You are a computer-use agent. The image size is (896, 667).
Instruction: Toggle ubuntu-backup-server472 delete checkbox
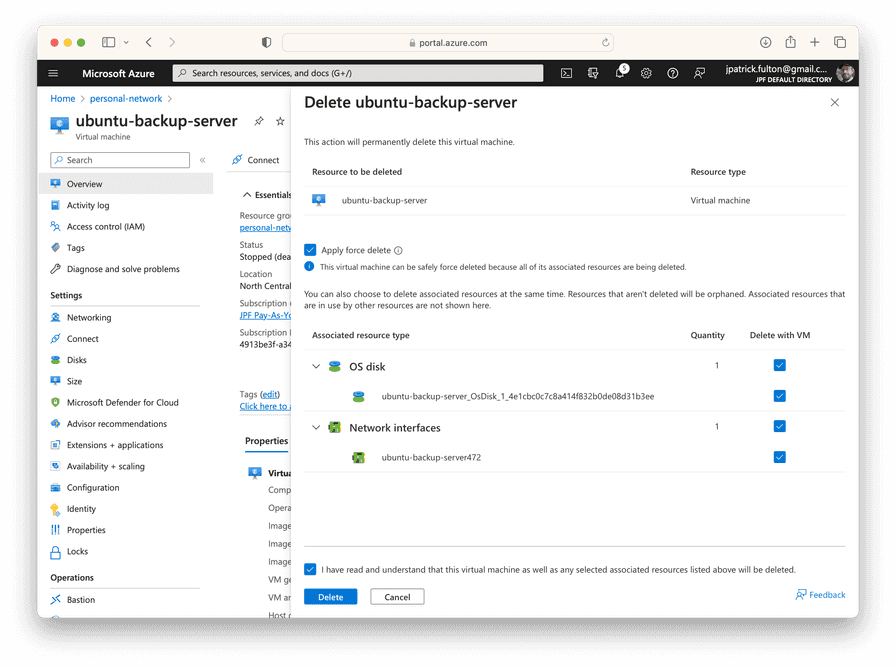click(779, 457)
